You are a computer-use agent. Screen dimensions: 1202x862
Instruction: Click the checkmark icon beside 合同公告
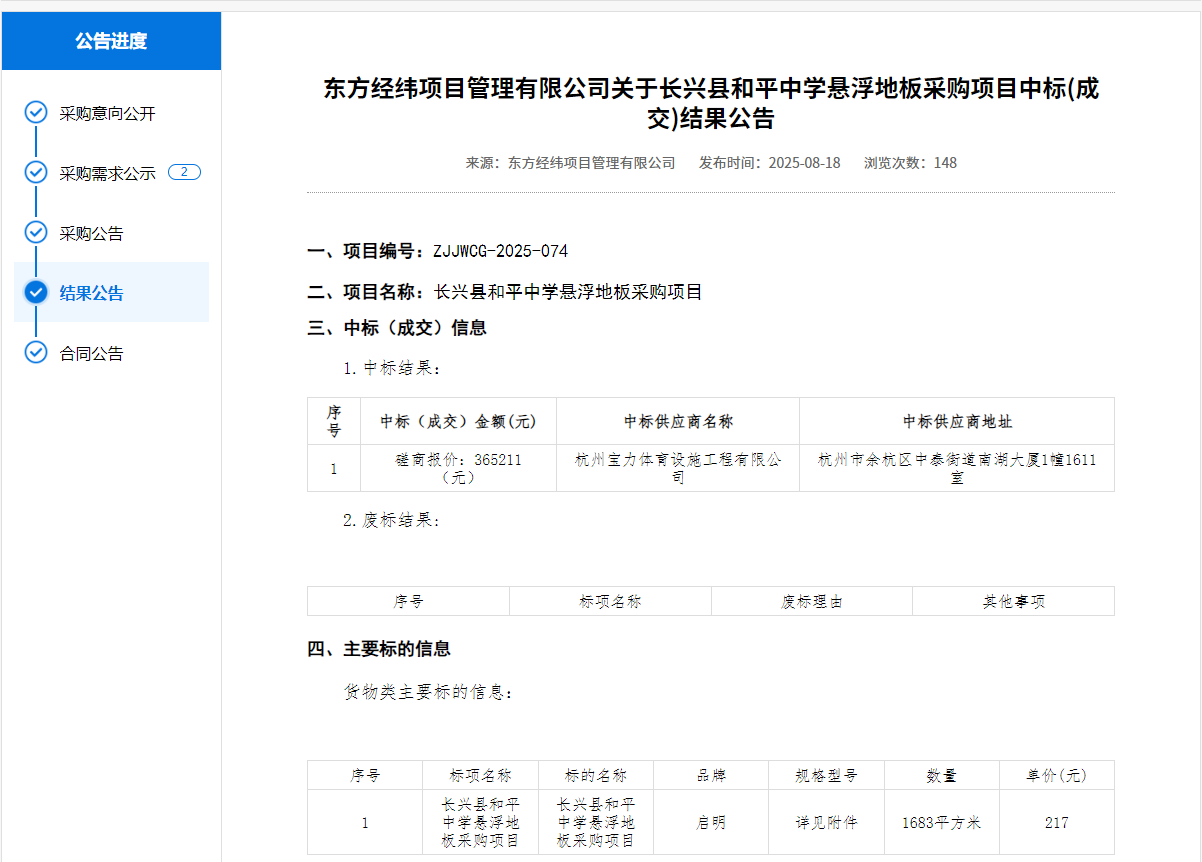[36, 352]
